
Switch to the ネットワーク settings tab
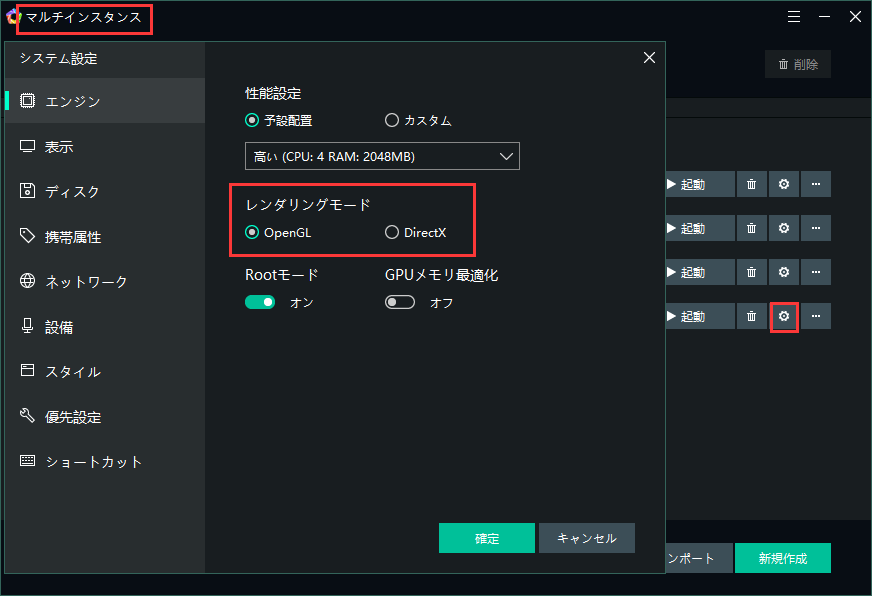[x=87, y=282]
